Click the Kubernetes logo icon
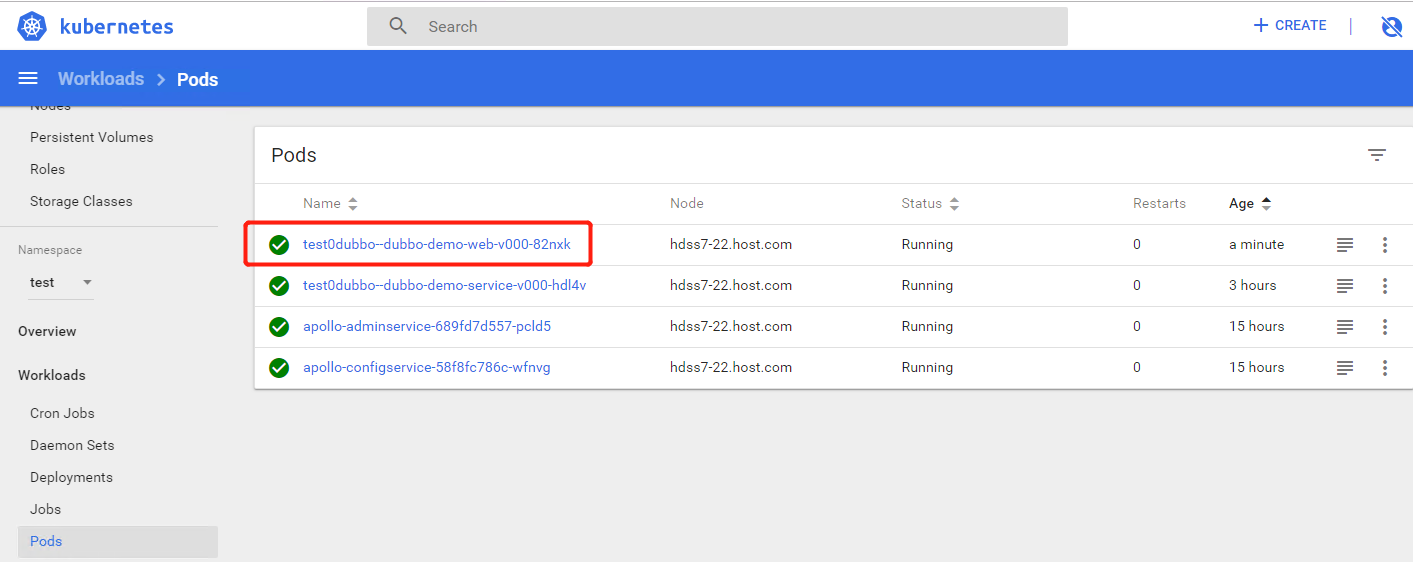The height and width of the screenshot is (562, 1413). 32,26
